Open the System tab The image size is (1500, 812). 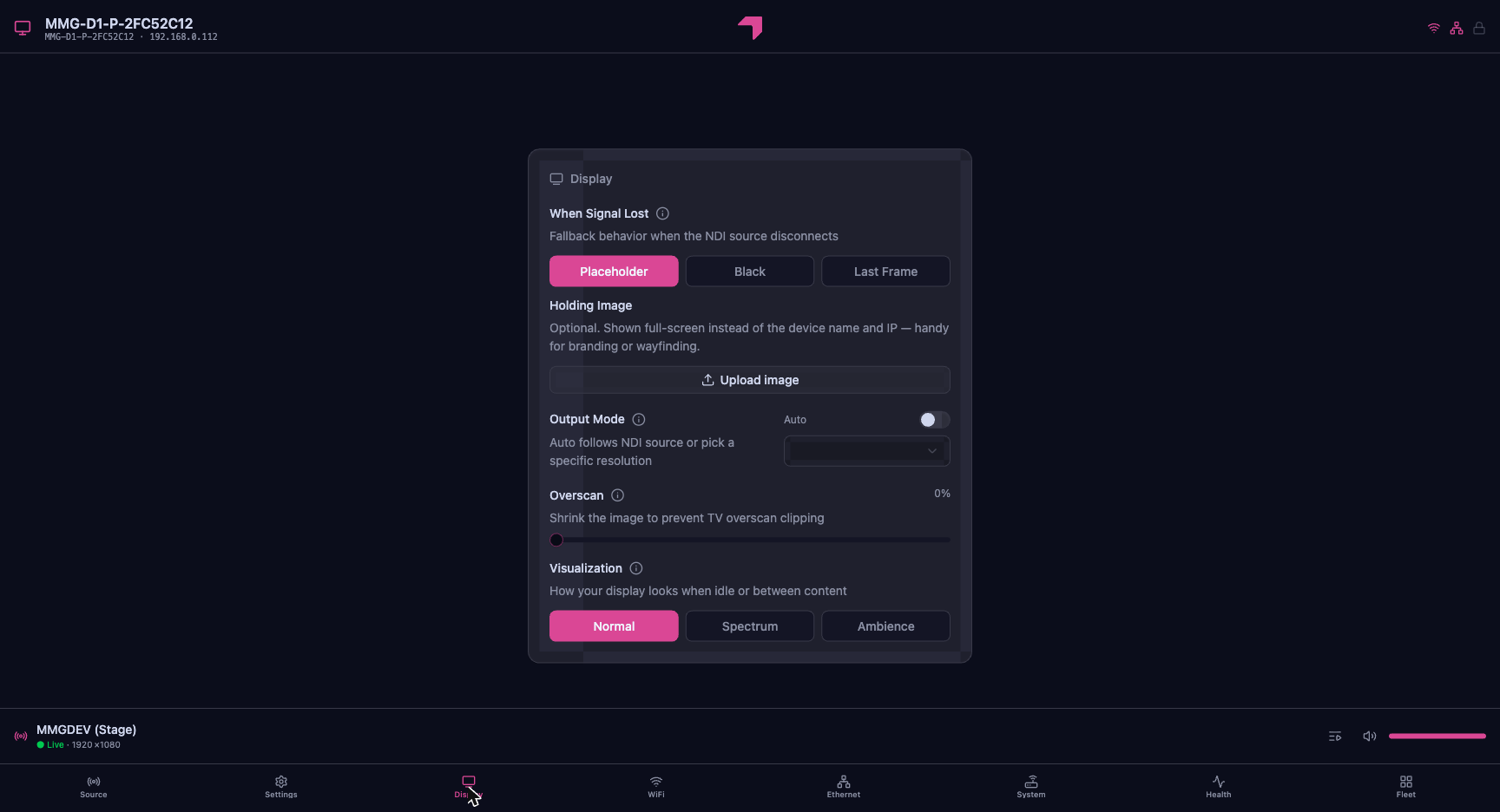point(1031,788)
